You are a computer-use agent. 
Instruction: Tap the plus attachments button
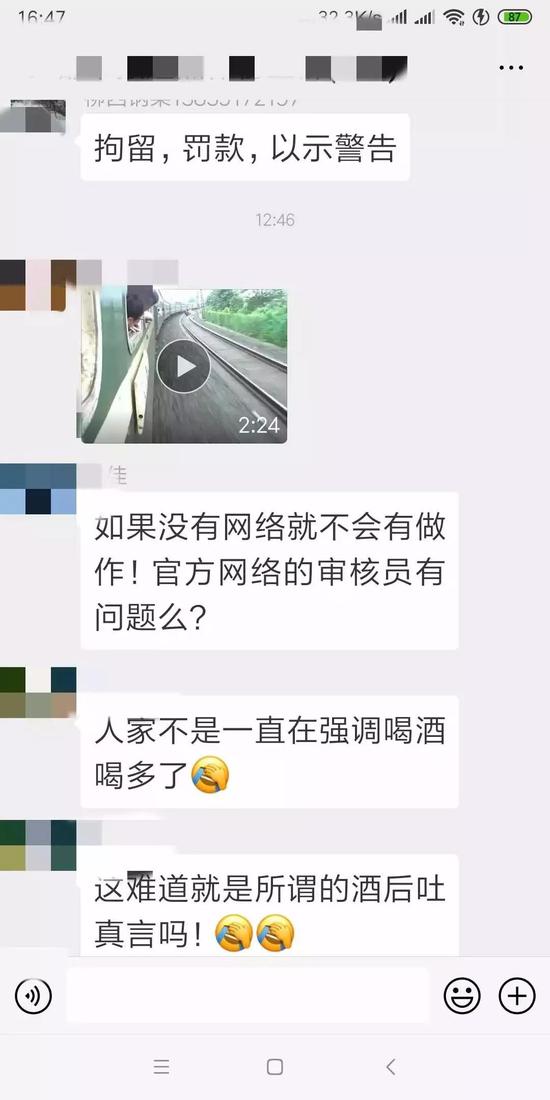[517, 995]
